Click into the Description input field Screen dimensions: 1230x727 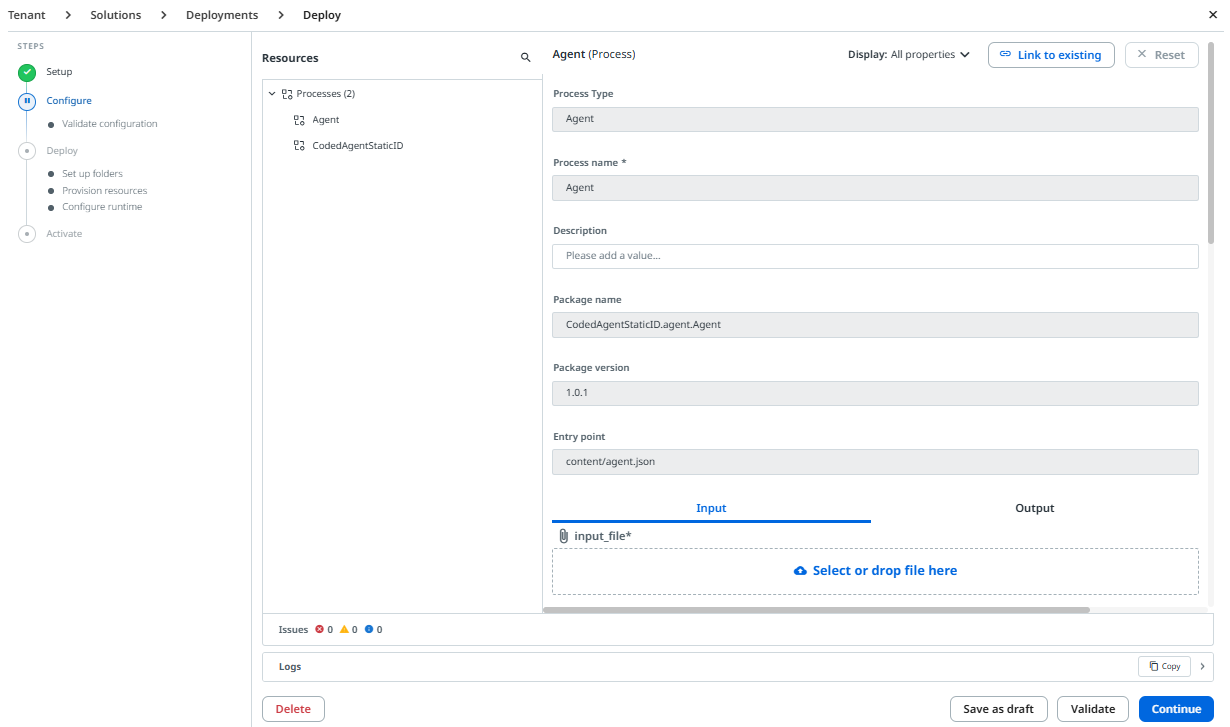point(875,256)
